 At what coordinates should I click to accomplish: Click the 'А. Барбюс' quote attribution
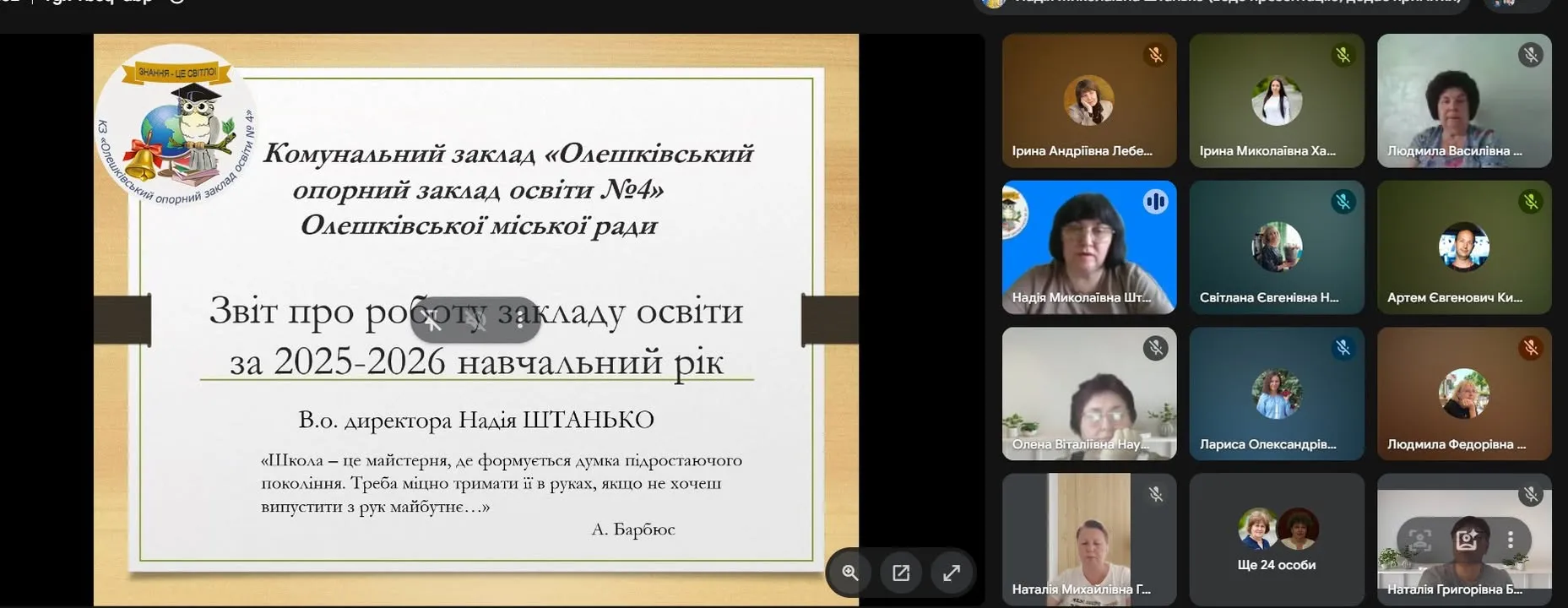(633, 529)
